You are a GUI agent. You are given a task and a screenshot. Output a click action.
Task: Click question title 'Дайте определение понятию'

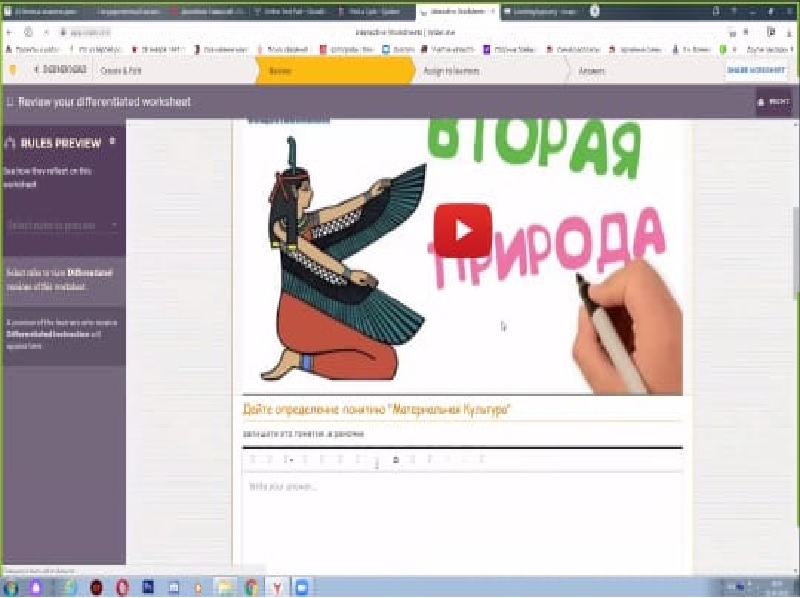377,409
